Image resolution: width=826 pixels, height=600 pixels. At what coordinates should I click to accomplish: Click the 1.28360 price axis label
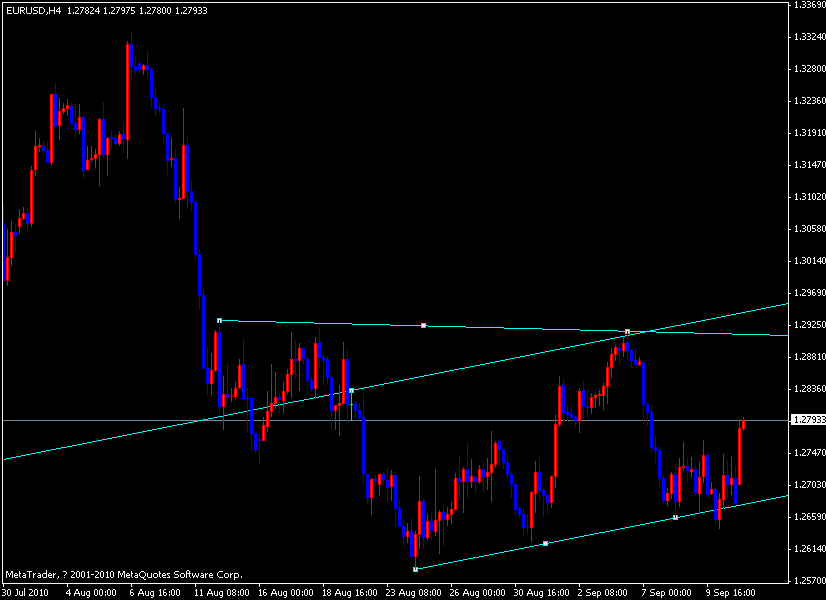click(x=809, y=388)
